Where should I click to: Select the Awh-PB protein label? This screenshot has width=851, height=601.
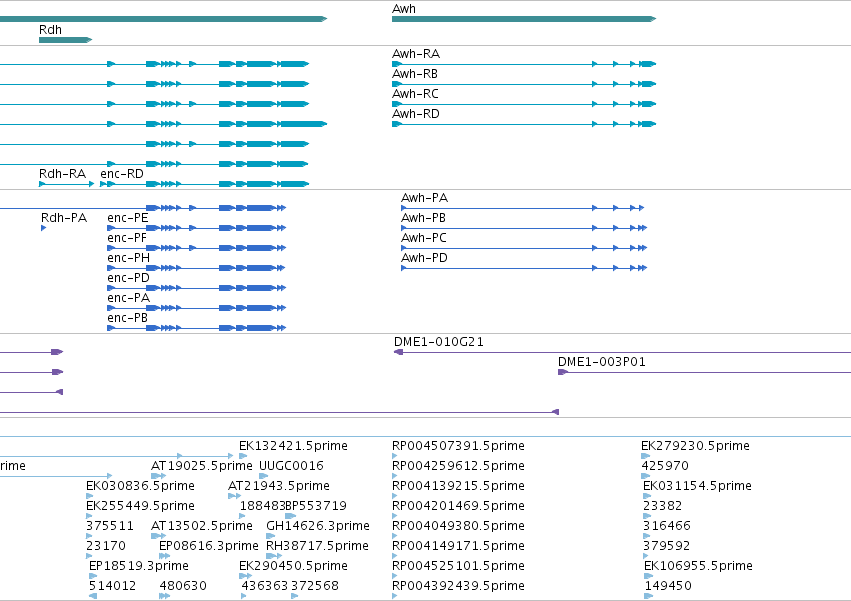coord(423,218)
